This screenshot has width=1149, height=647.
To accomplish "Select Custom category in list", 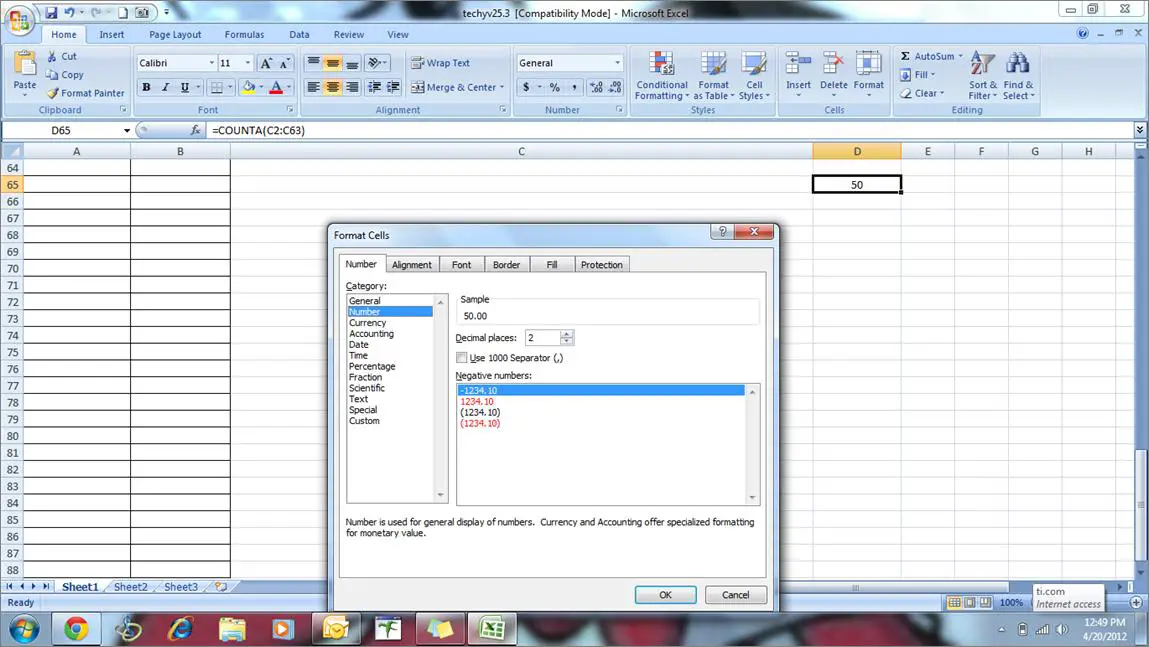I will click(x=364, y=421).
